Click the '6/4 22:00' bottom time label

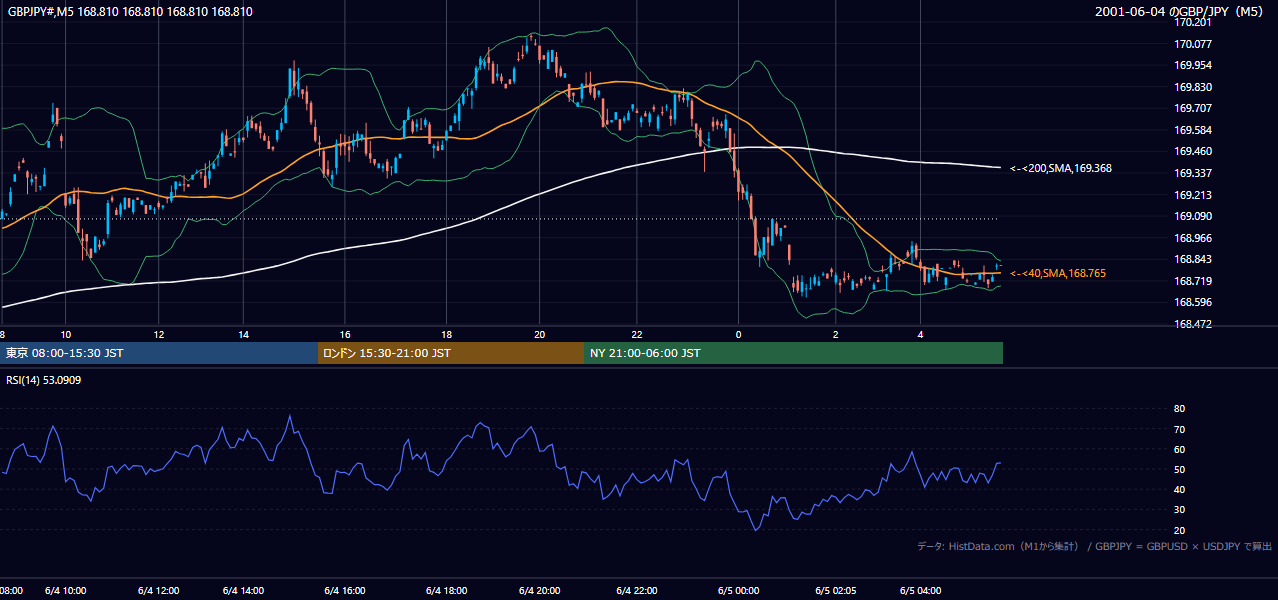(637, 591)
